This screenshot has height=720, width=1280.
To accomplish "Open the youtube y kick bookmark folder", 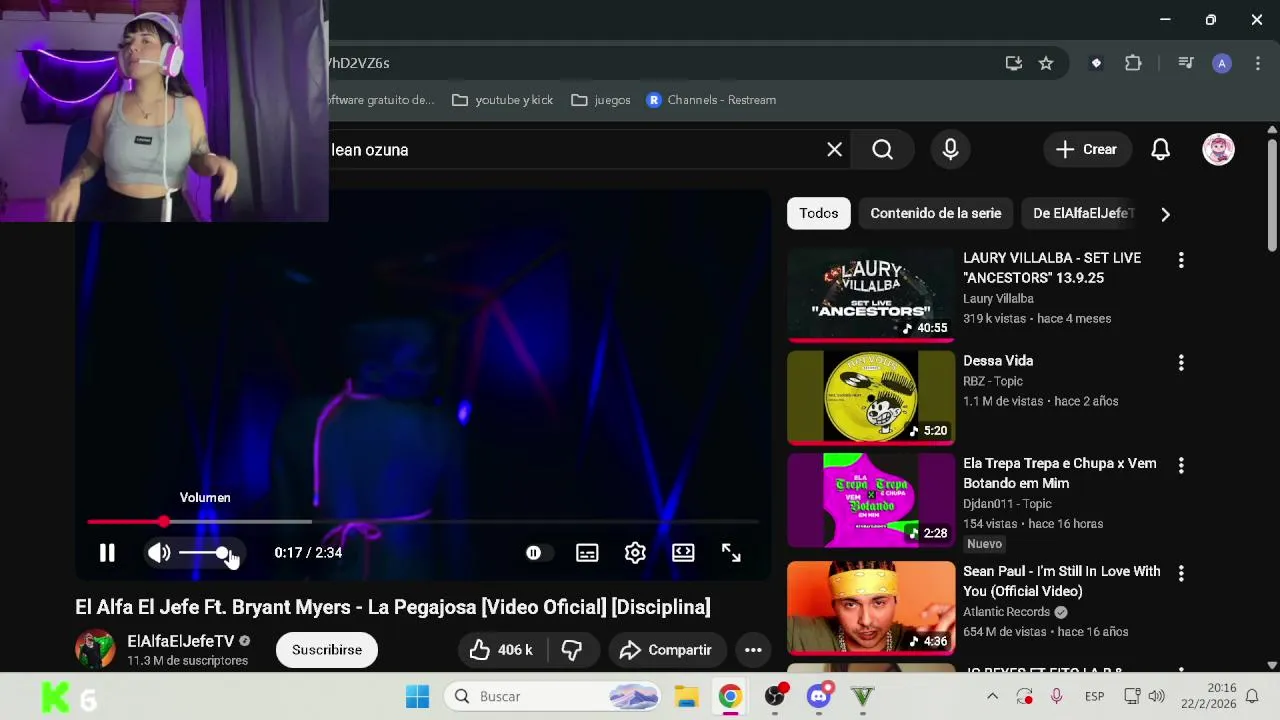I will pyautogui.click(x=503, y=100).
